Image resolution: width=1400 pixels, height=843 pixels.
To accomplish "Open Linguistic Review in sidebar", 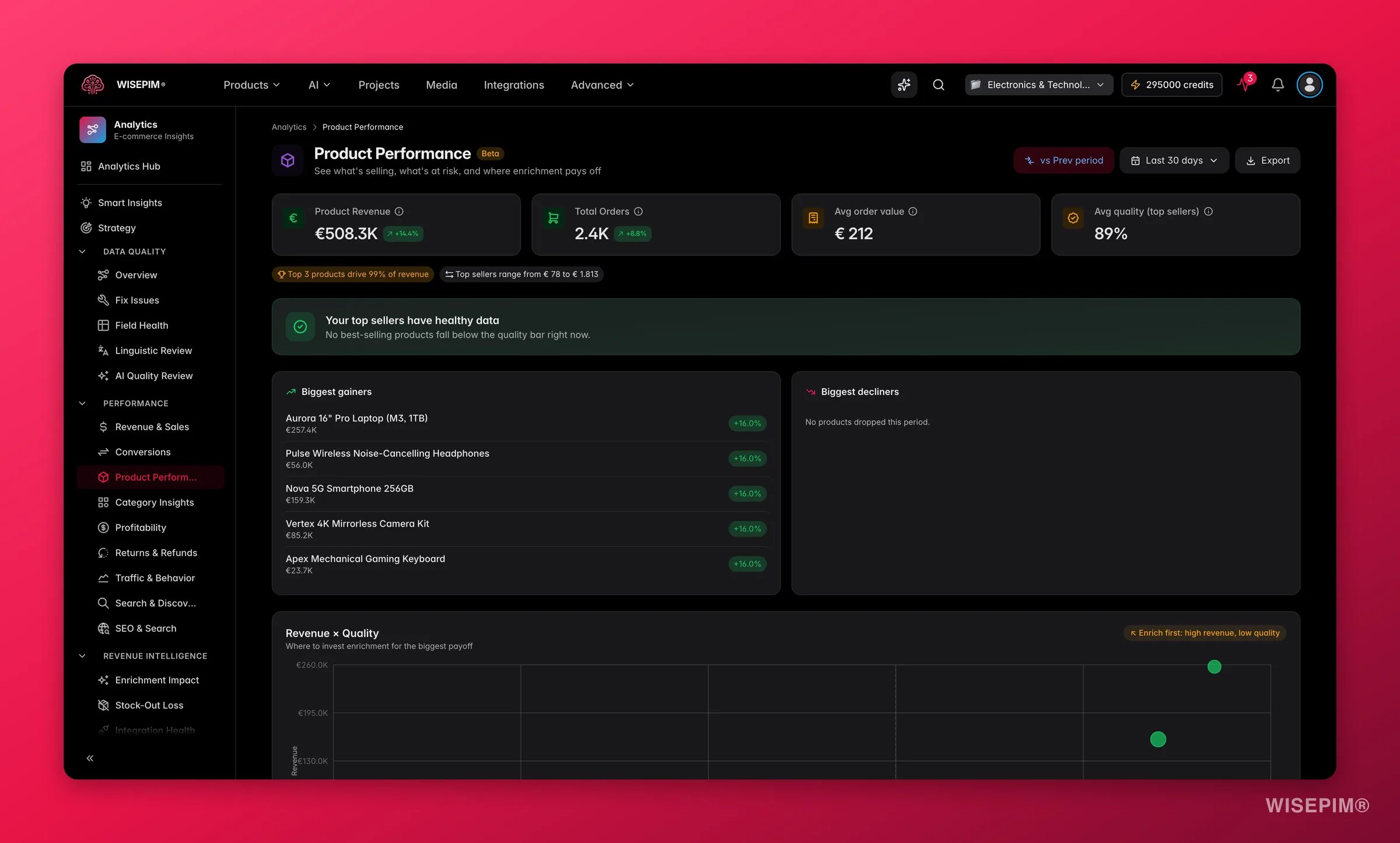I will [x=150, y=350].
